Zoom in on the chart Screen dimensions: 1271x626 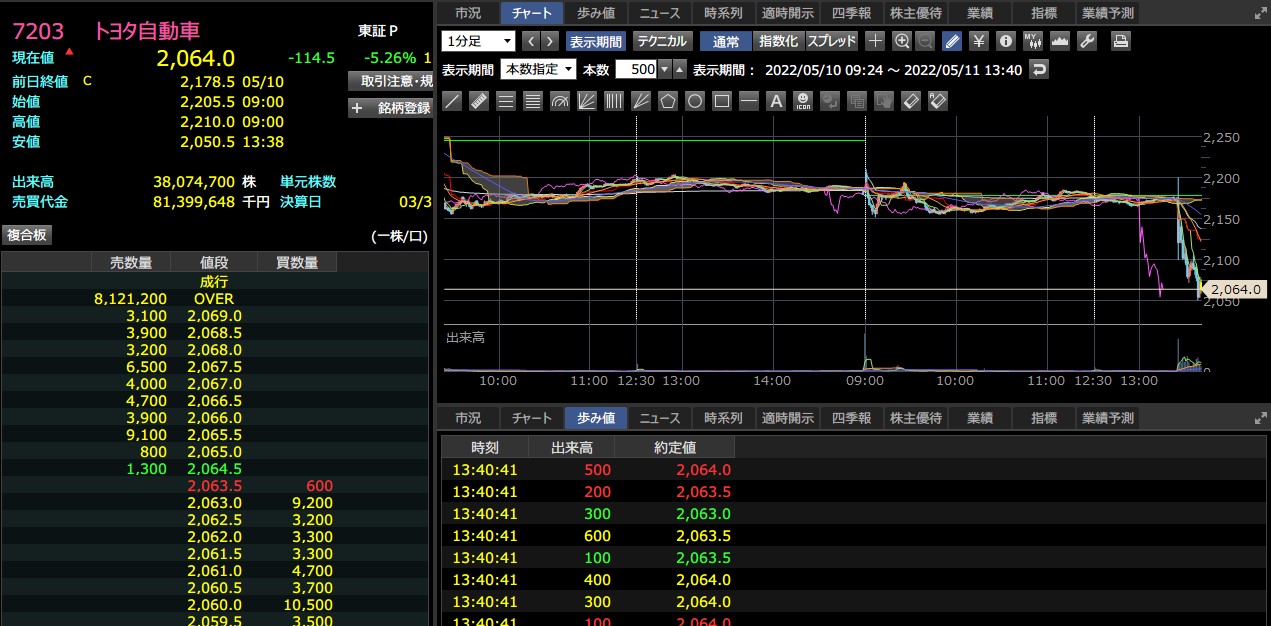click(x=902, y=41)
